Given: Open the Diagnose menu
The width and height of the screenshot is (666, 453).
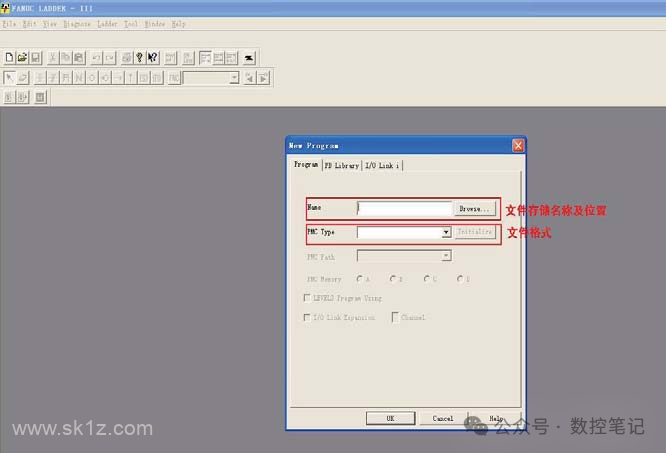Looking at the screenshot, I should [77, 24].
